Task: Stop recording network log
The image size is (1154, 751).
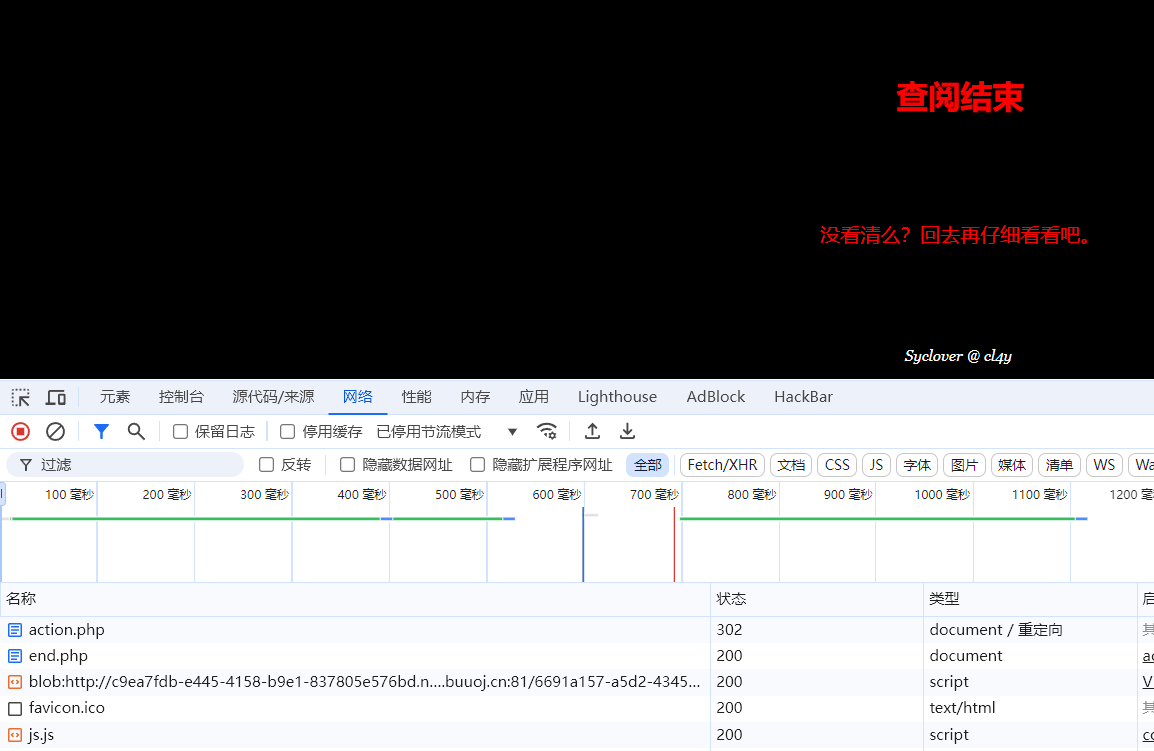Action: point(20,431)
